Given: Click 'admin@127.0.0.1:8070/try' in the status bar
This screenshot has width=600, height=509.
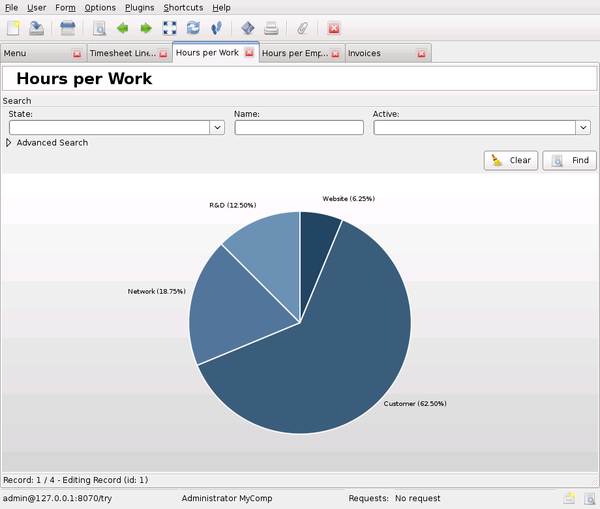Looking at the screenshot, I should coord(57,498).
